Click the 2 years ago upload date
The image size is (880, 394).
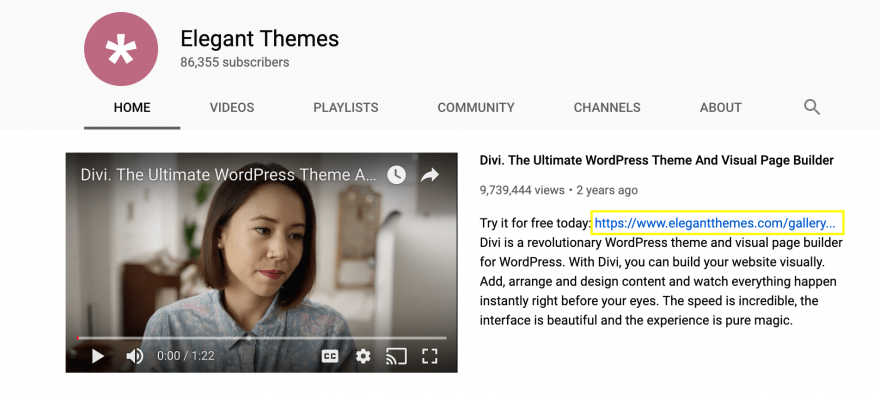pyautogui.click(x=607, y=190)
